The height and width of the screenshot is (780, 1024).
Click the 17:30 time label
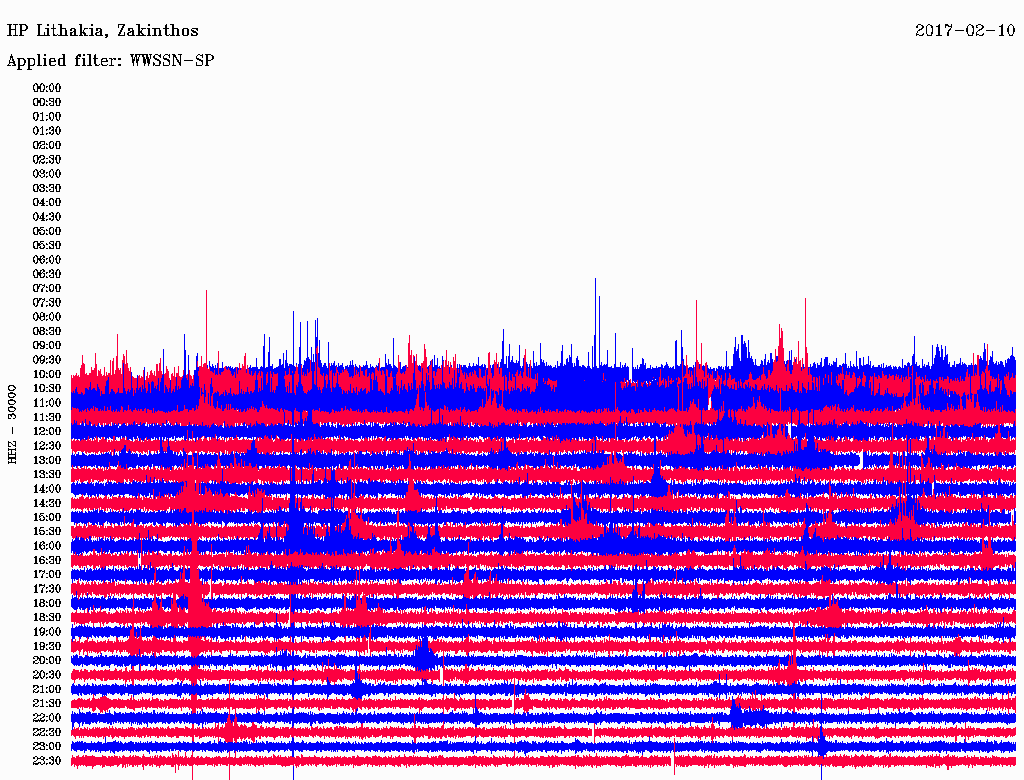coord(47,589)
